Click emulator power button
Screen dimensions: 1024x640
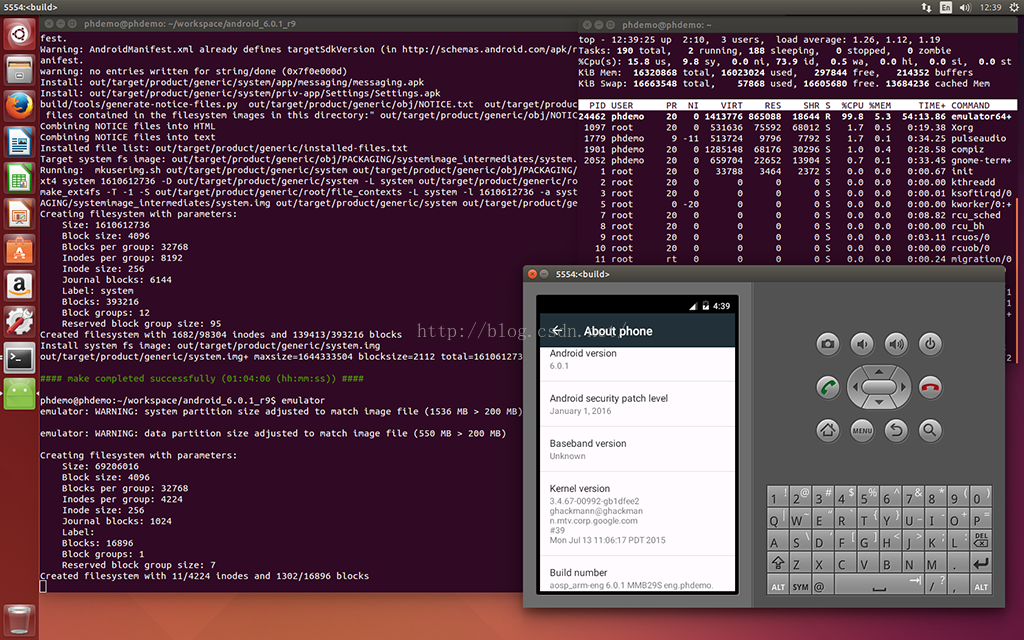pos(930,344)
